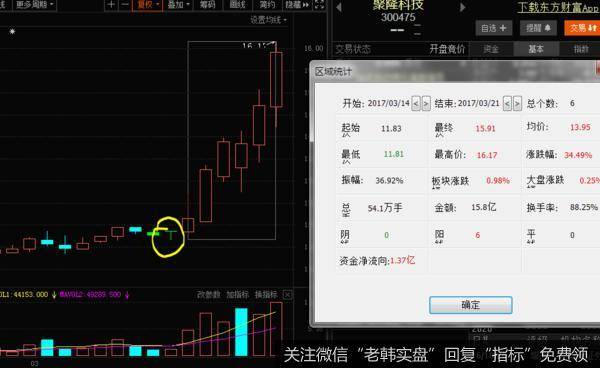This screenshot has height=368, width=600.
Task: Confirm dialog with 确定 button
Action: [x=470, y=305]
